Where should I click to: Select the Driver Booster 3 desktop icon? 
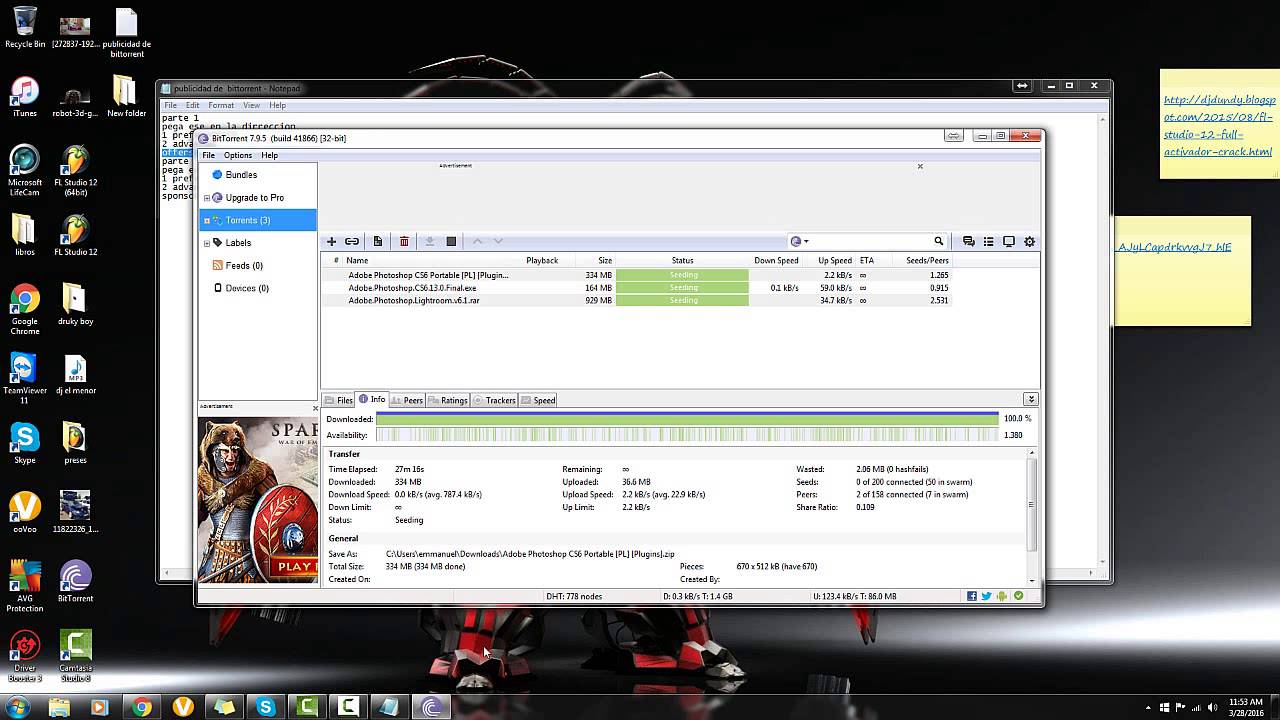click(25, 655)
